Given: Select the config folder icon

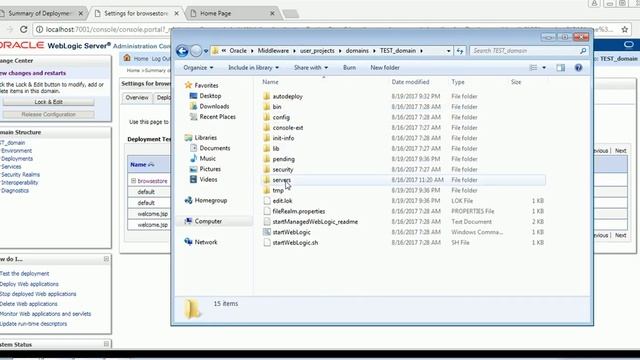Looking at the screenshot, I should [267, 117].
